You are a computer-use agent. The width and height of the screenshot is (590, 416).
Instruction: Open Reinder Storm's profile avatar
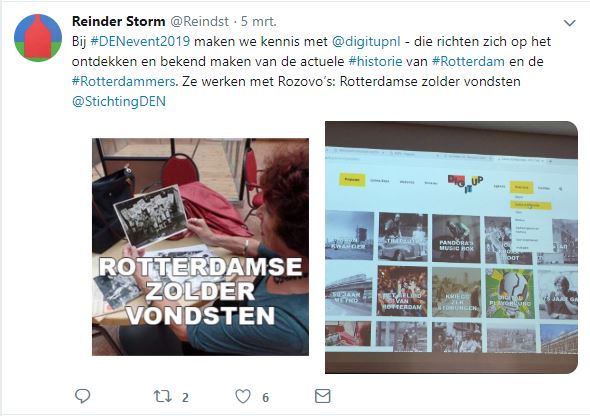(38, 38)
